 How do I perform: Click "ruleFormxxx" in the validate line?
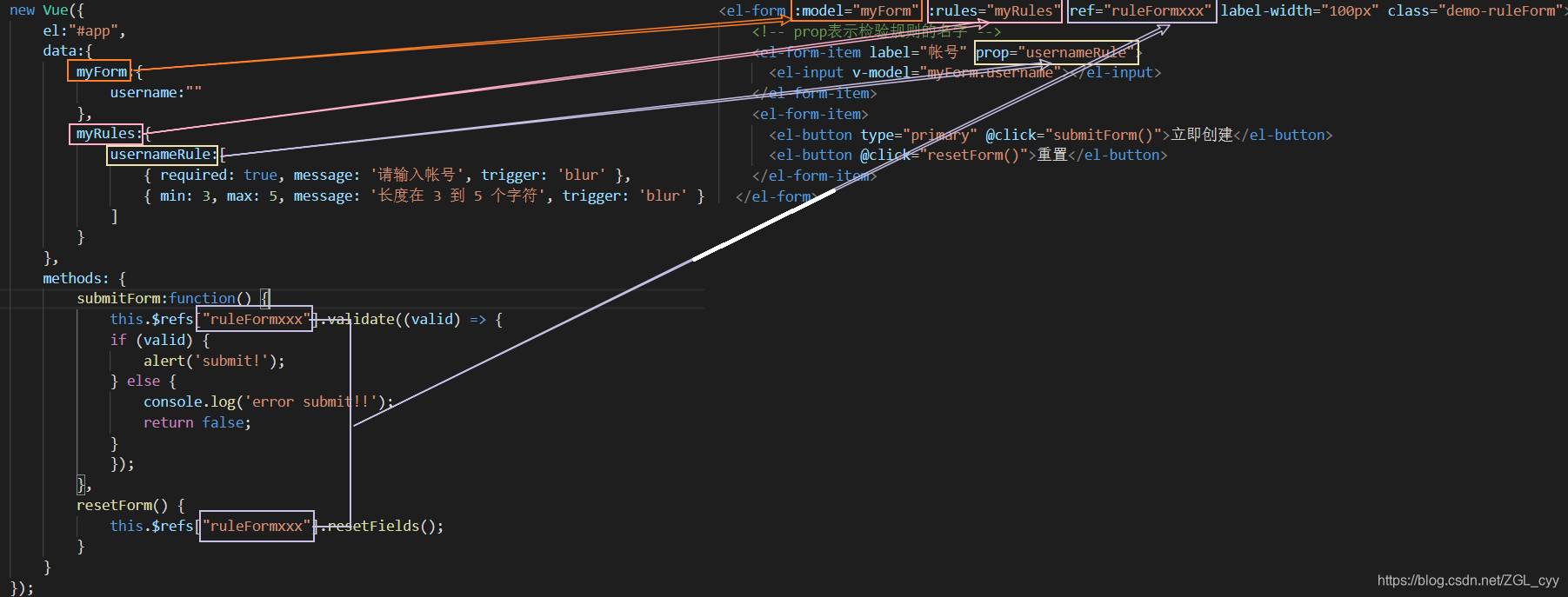tap(256, 320)
